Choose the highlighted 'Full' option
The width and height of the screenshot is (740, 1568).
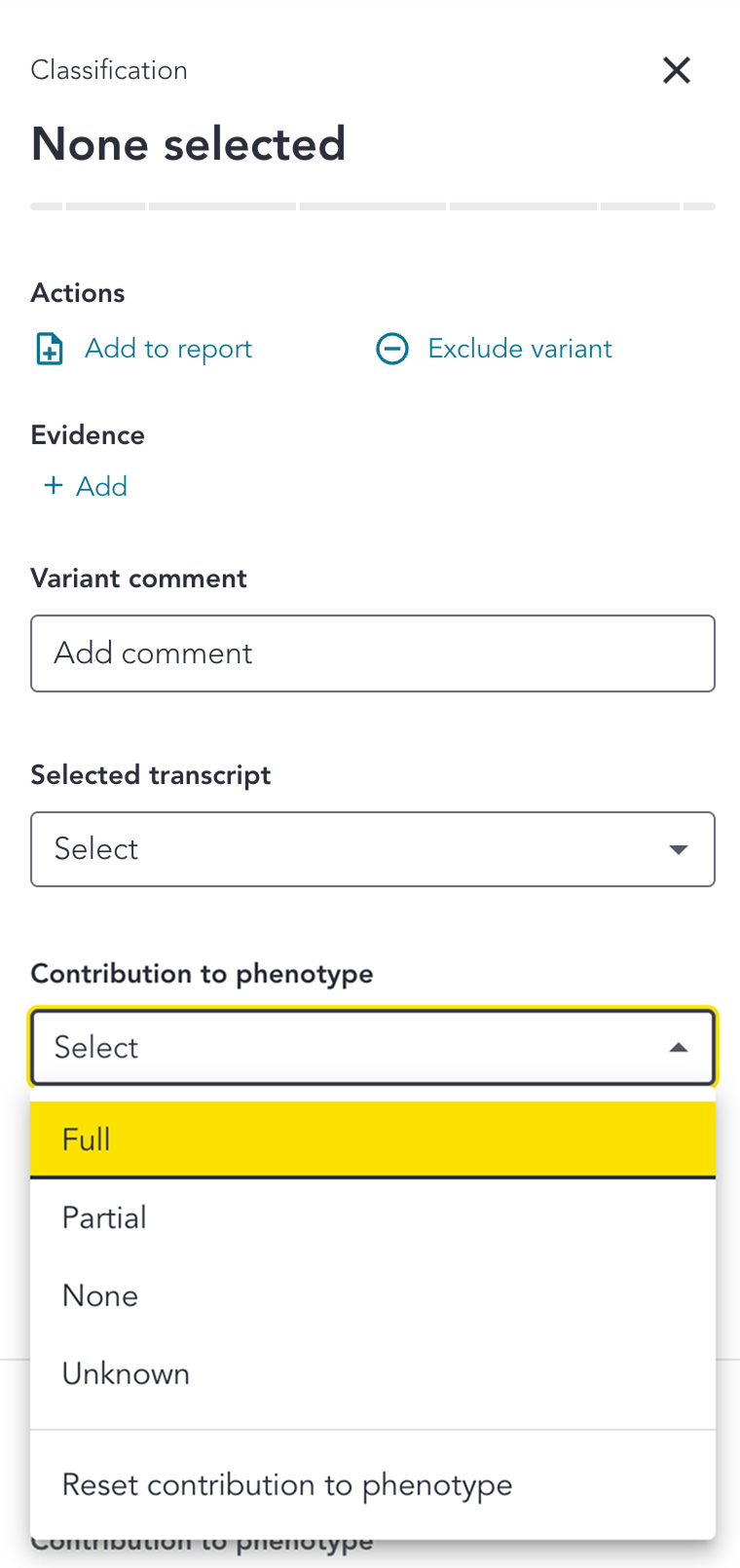tap(372, 1139)
